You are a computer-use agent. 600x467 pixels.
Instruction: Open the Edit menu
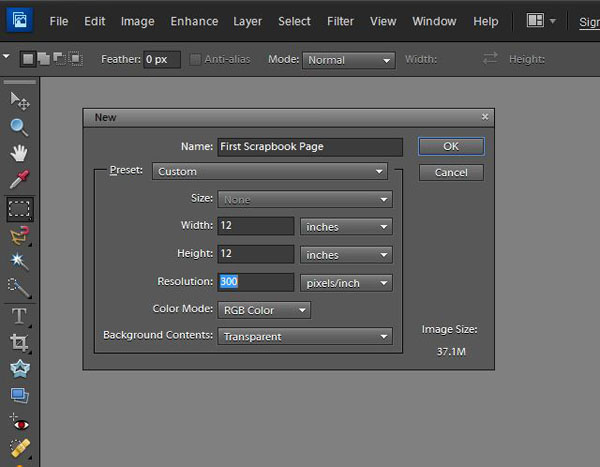(95, 21)
